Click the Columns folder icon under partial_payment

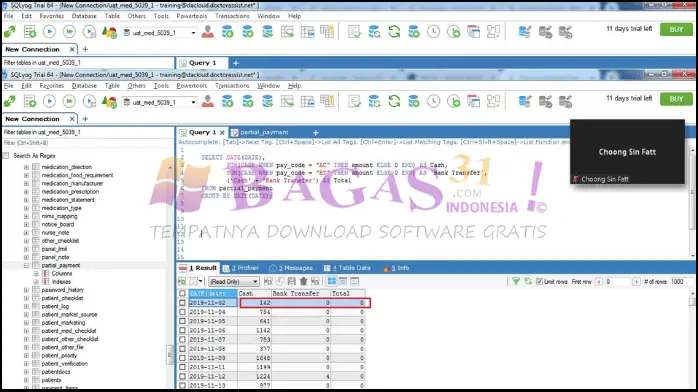tap(45, 274)
